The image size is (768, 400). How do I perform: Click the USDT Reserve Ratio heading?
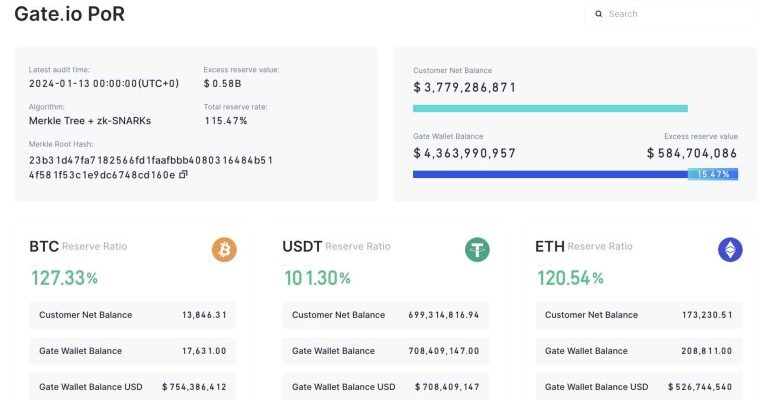click(x=337, y=246)
